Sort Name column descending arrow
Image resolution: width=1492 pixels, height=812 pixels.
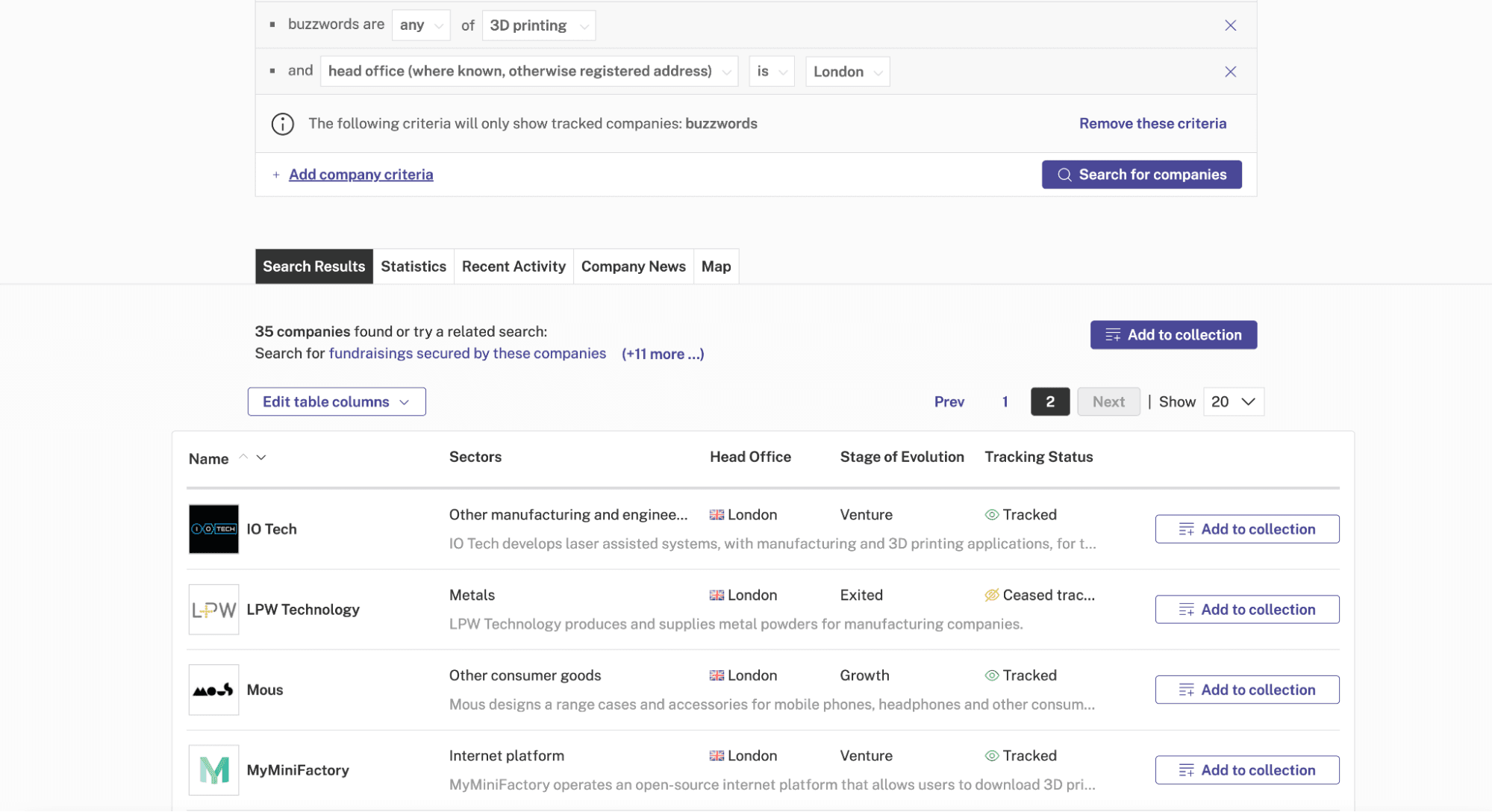pyautogui.click(x=261, y=457)
